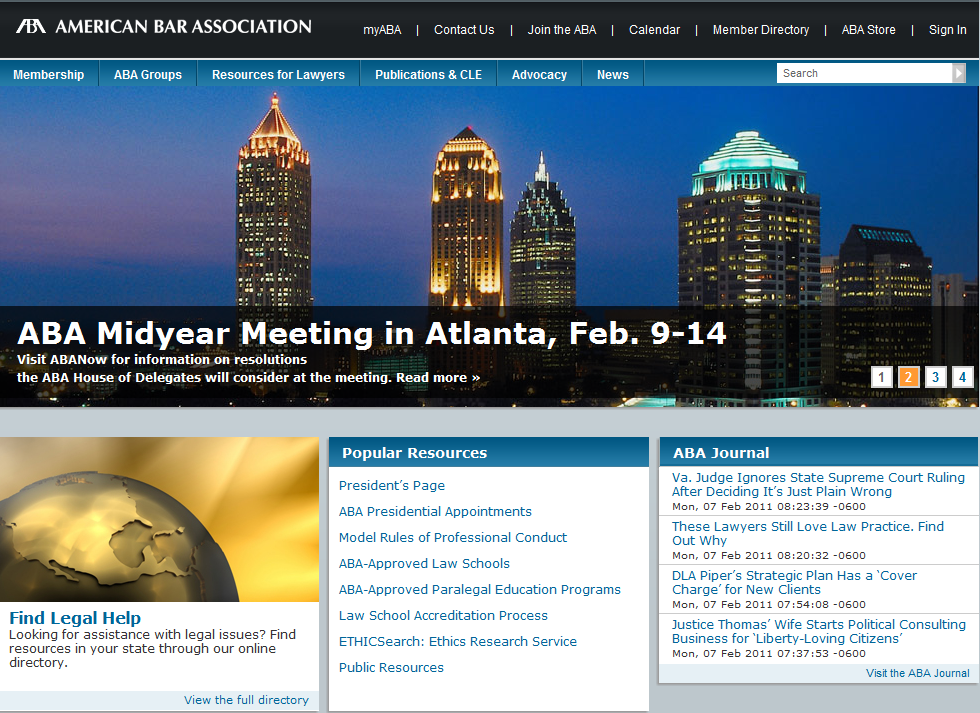Show slide 1 of the banner
This screenshot has width=980, height=713.
point(881,377)
